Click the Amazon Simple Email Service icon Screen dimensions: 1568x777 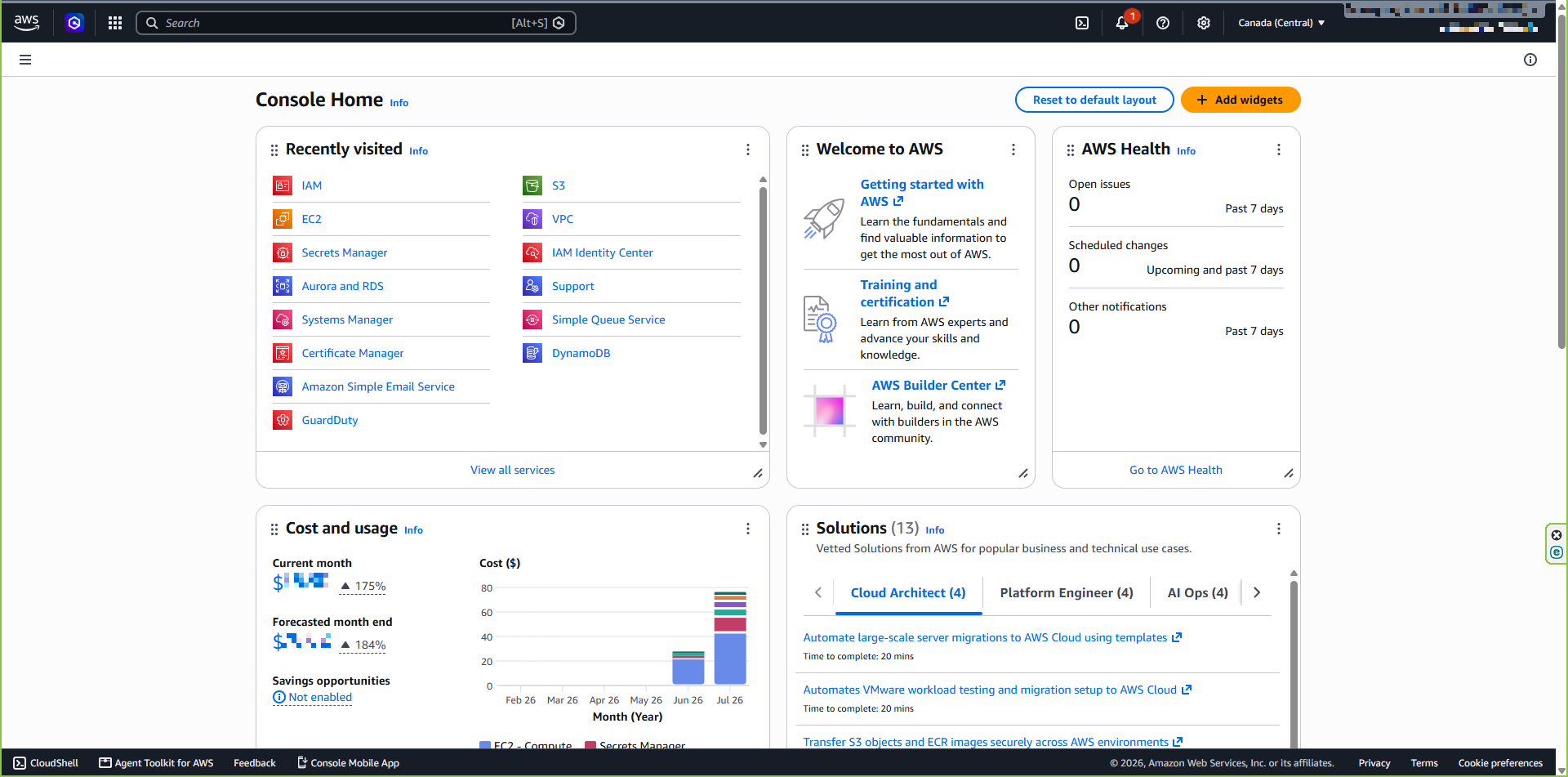click(x=283, y=386)
